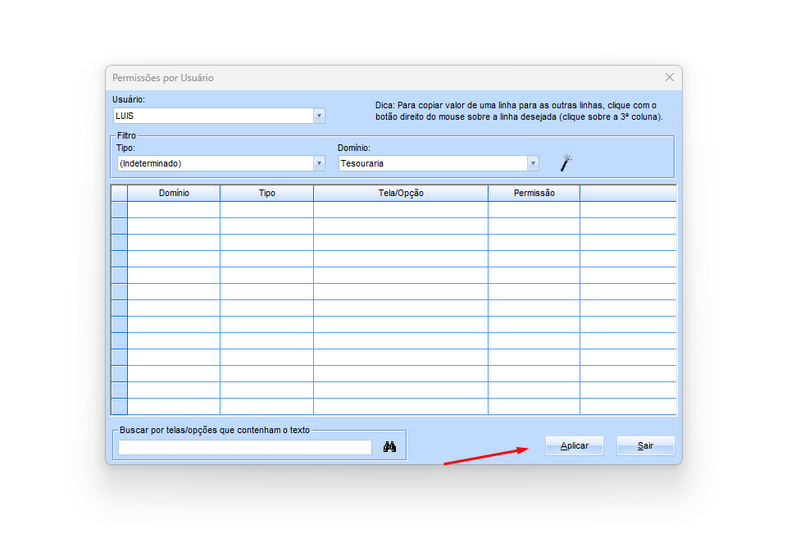Image resolution: width=800 pixels, height=534 pixels.
Task: Click the Domínio column header
Action: point(174,193)
